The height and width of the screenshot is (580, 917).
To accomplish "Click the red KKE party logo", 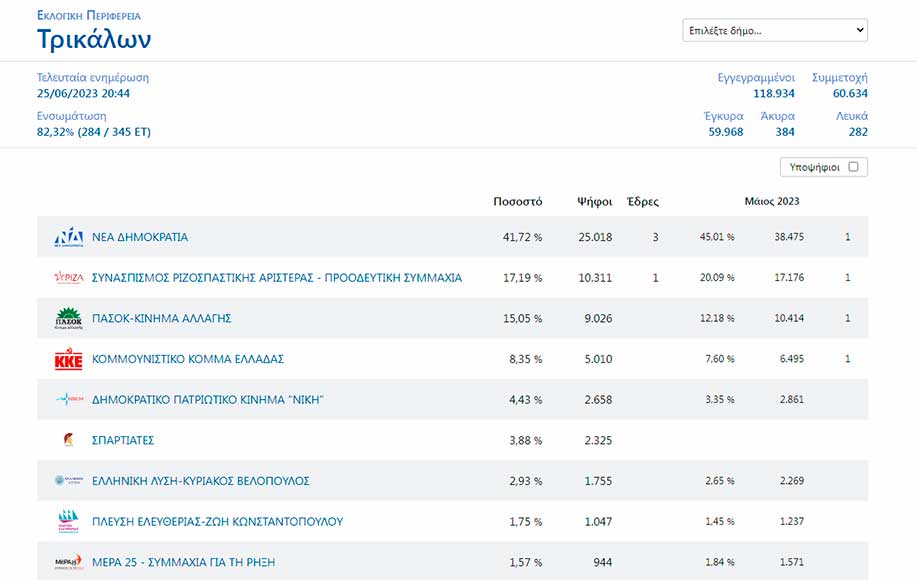I will [68, 359].
